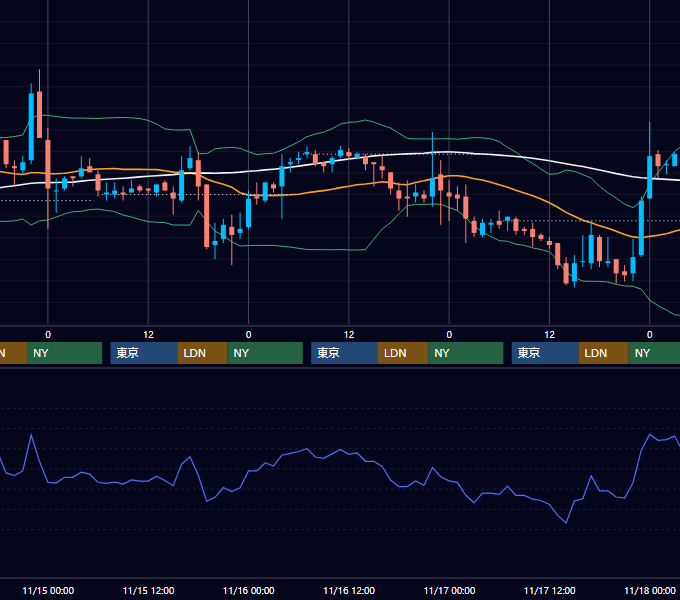Click the 11/16 12:00 date label

tap(349, 590)
